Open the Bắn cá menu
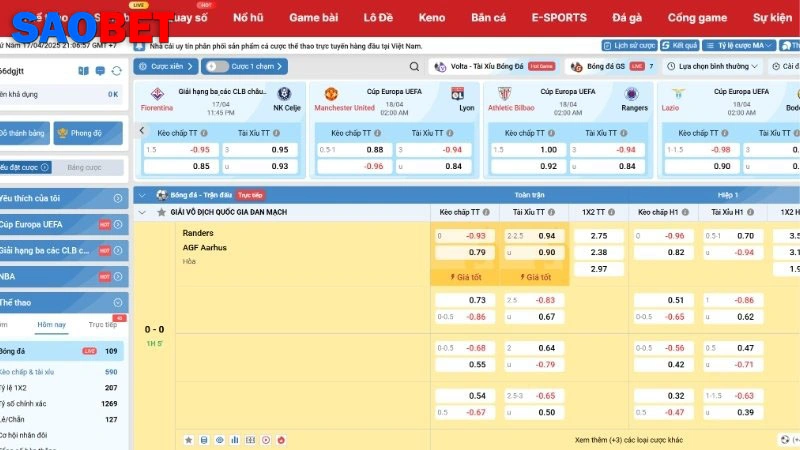Image resolution: width=800 pixels, height=450 pixels. tap(488, 18)
